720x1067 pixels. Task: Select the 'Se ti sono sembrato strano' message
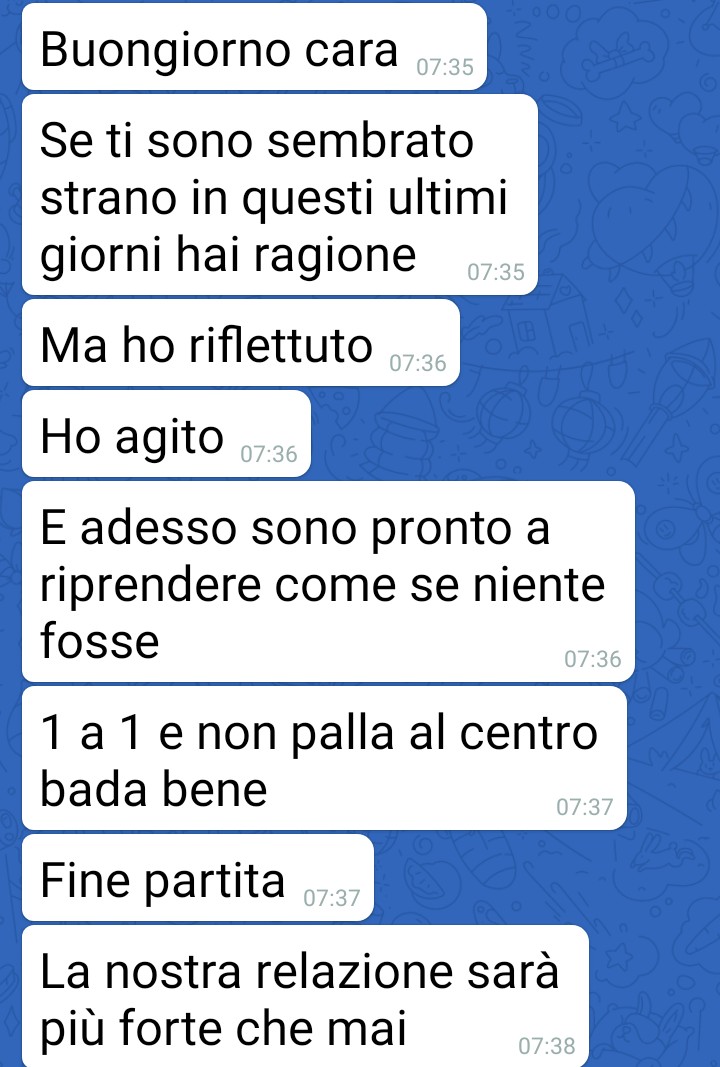click(x=280, y=195)
